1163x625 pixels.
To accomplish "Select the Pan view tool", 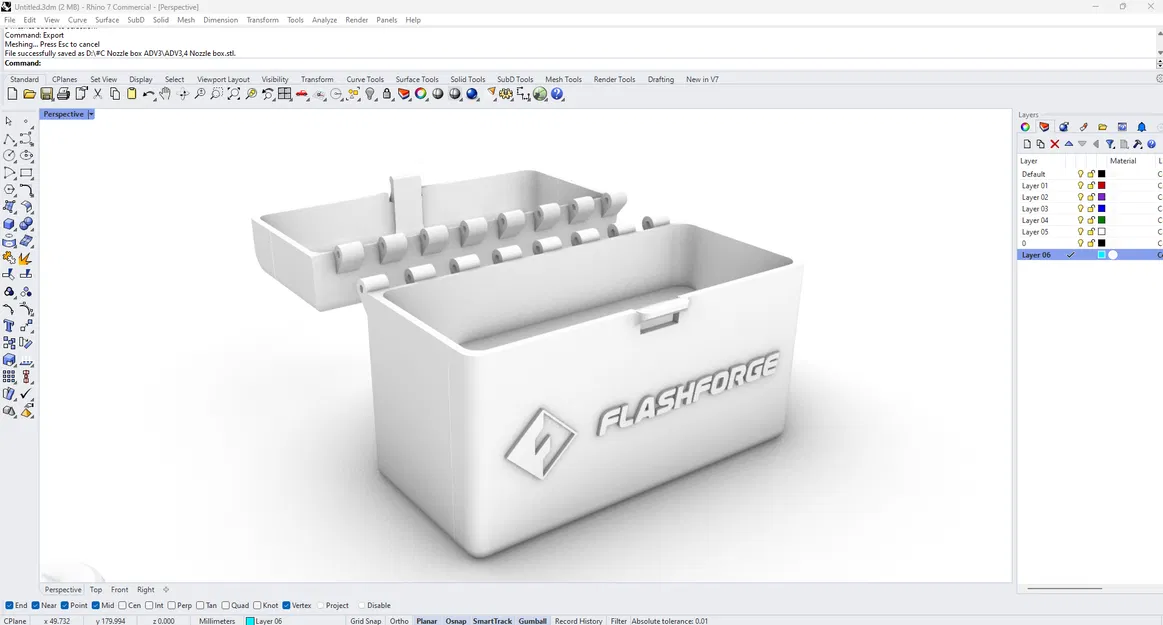I will pyautogui.click(x=166, y=94).
